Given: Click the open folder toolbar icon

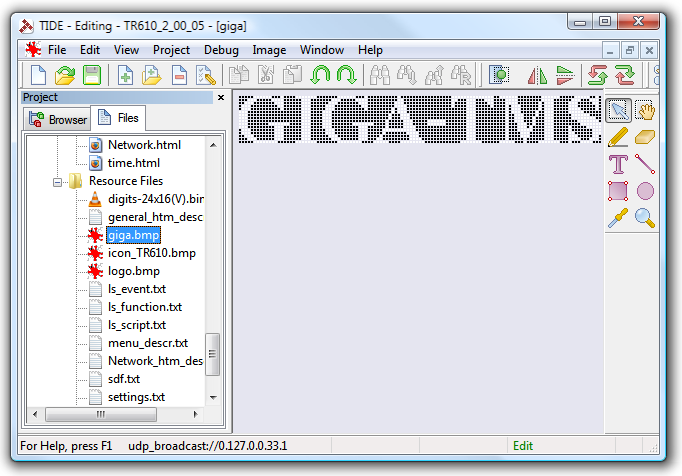Looking at the screenshot, I should point(65,74).
